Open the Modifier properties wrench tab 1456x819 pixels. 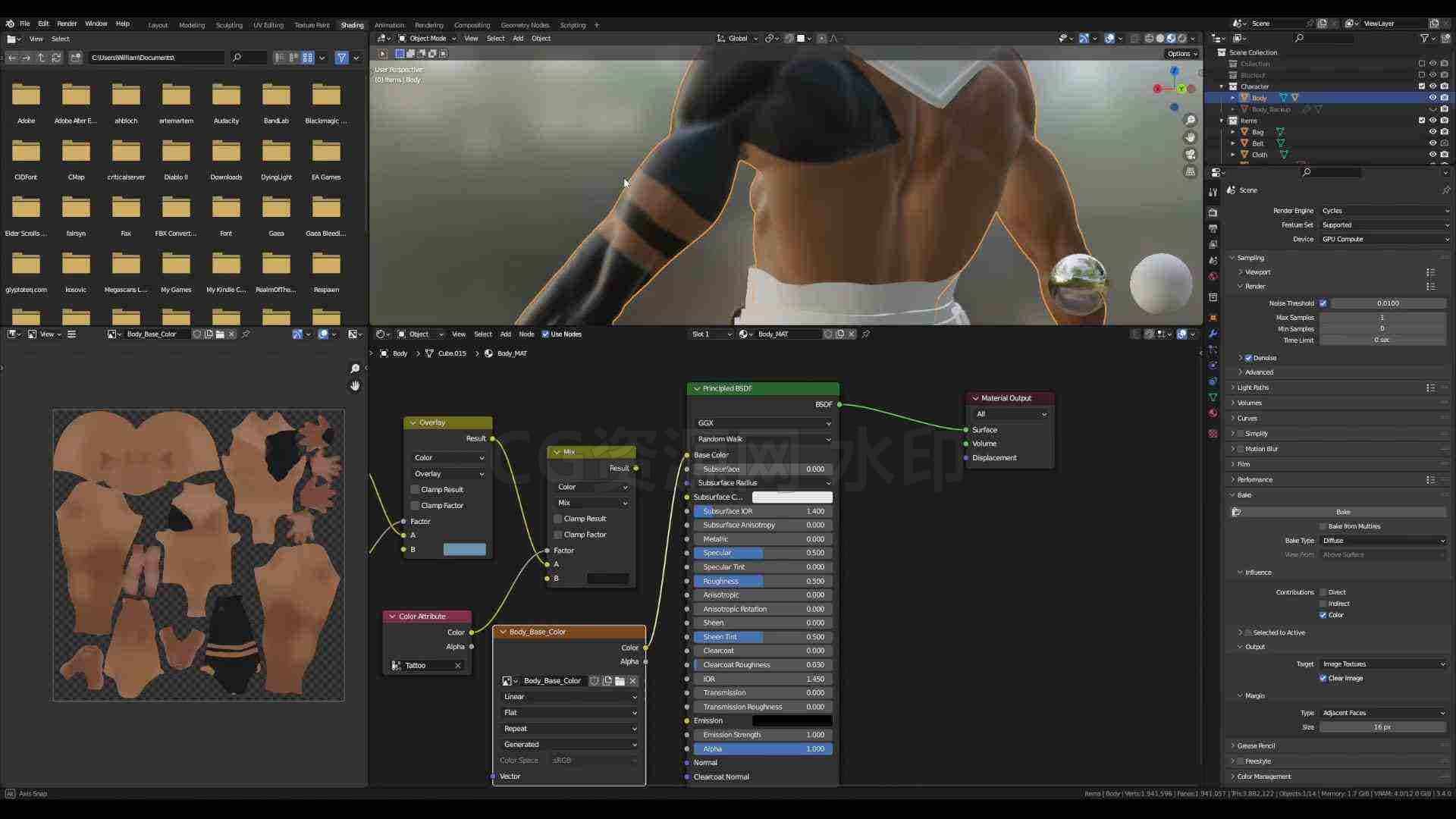tap(1213, 334)
